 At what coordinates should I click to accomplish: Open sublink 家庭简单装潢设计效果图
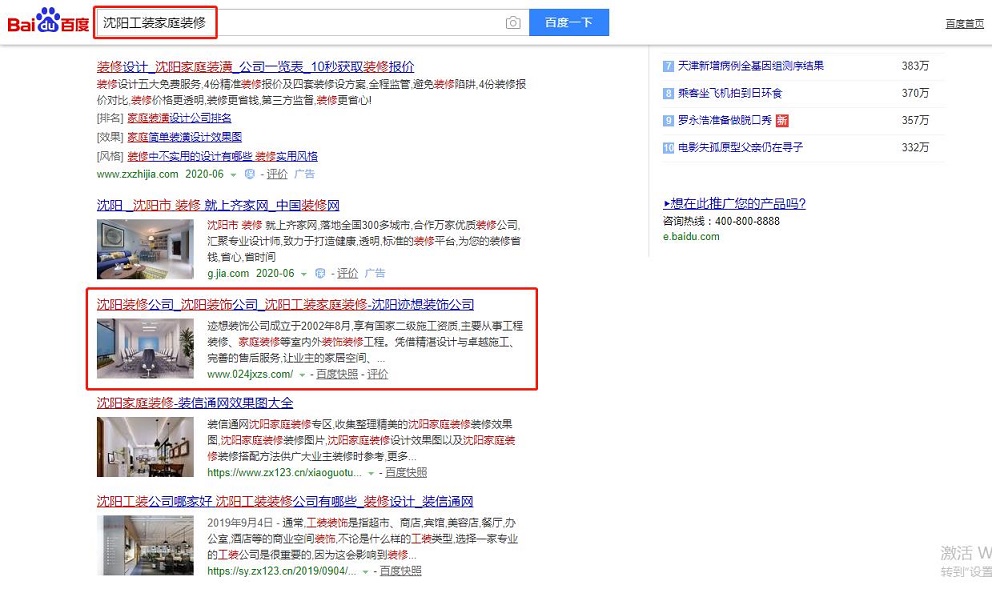(x=184, y=137)
